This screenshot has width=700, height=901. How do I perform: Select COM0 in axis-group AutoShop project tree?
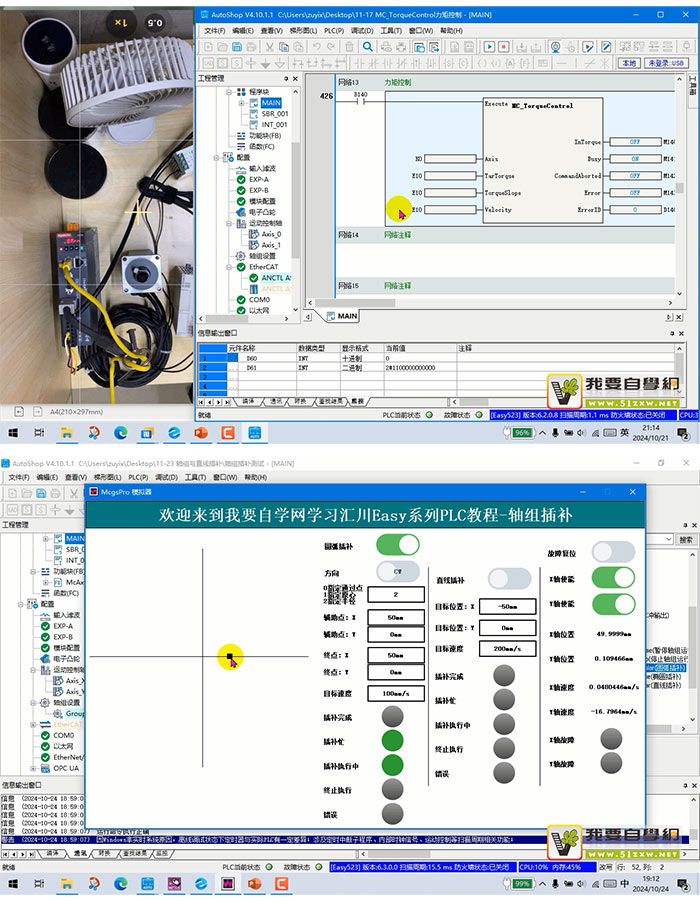63,736
